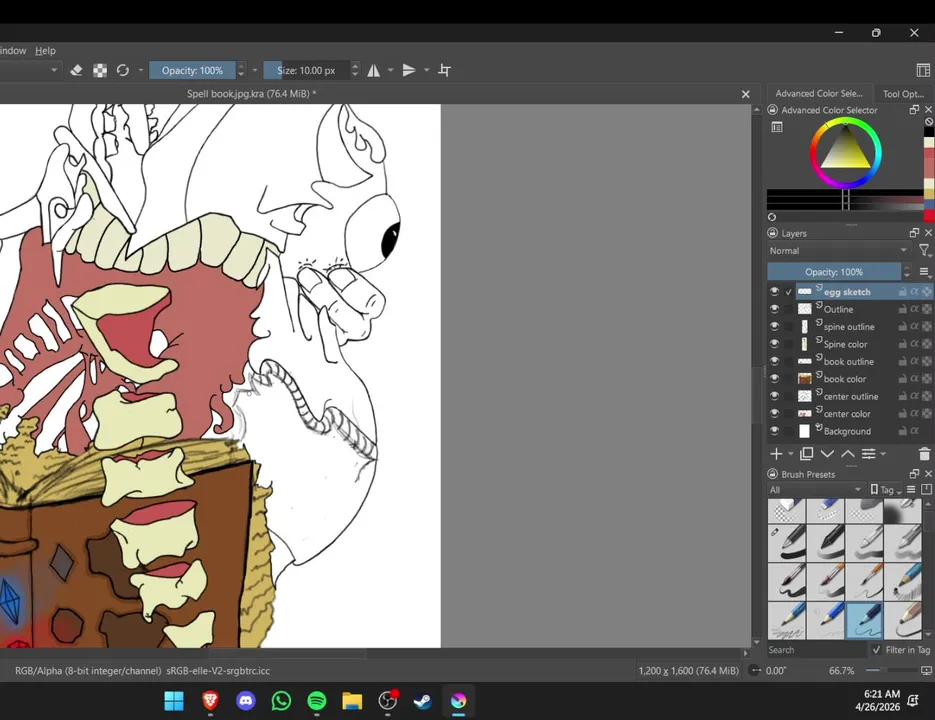Pick a color in the triangle selector
Viewport: 935px width, 720px height.
[x=846, y=152]
